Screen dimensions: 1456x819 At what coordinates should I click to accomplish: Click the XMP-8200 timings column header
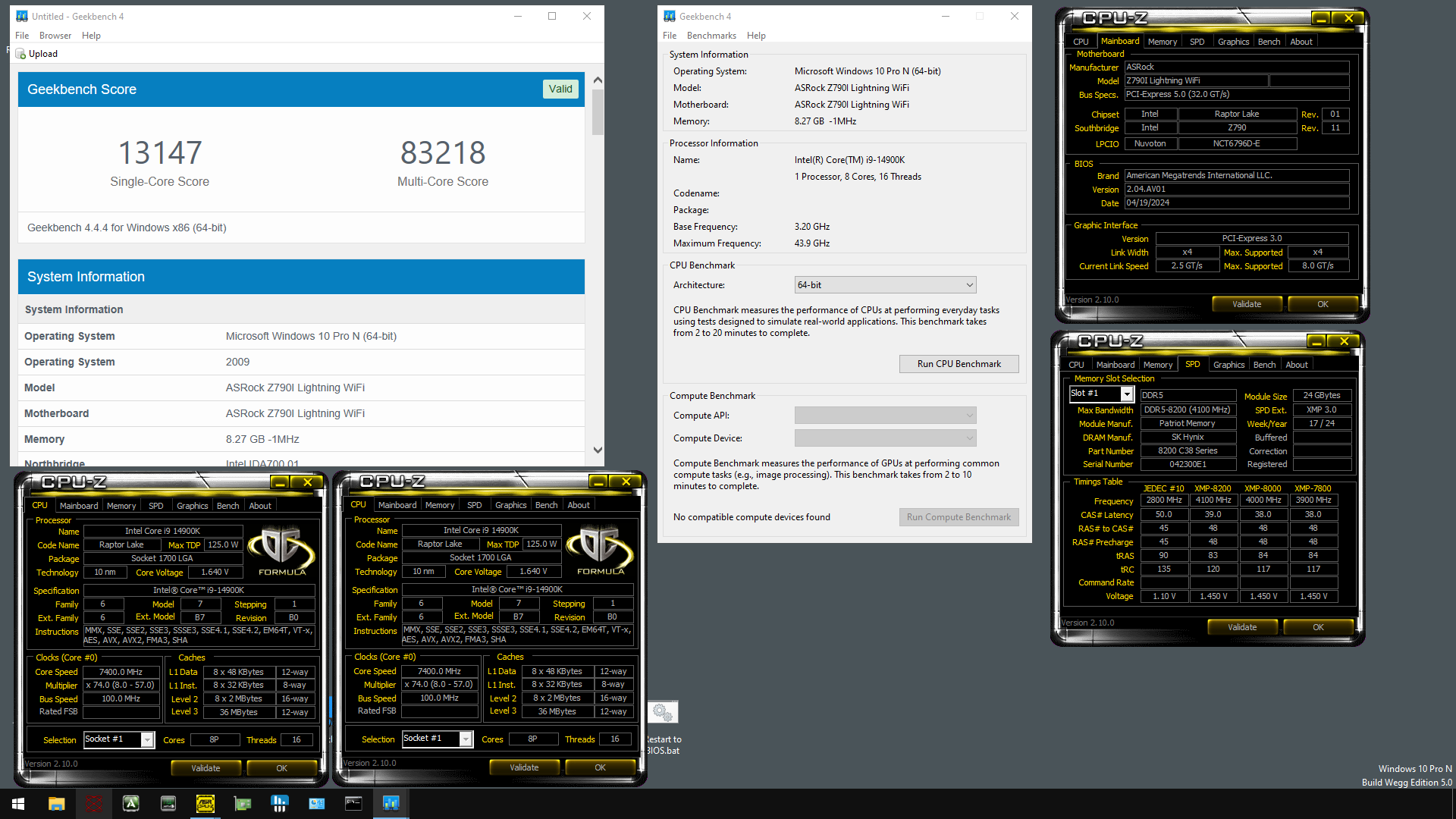(1213, 488)
